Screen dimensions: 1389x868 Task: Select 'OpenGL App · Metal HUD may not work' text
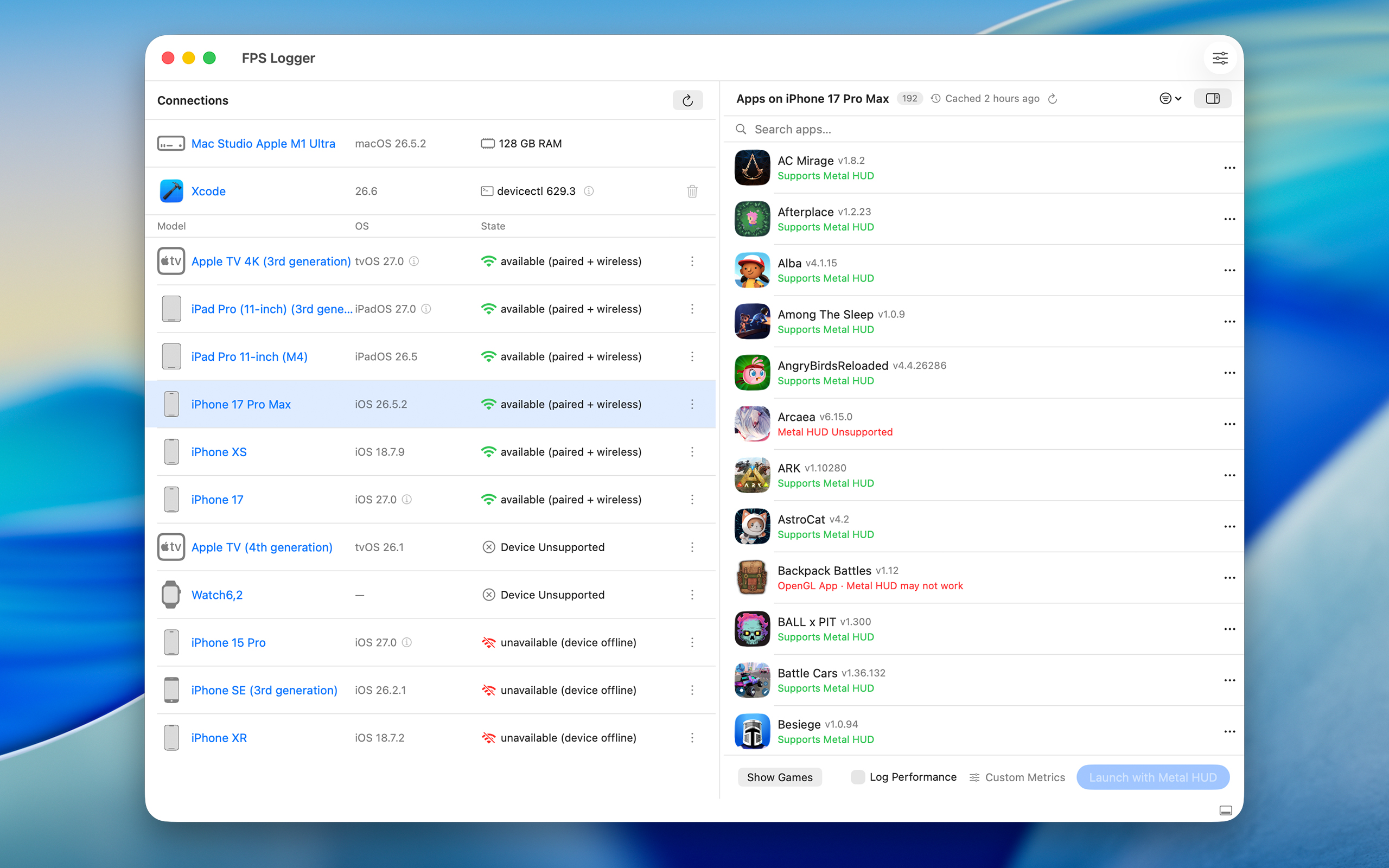tap(870, 585)
